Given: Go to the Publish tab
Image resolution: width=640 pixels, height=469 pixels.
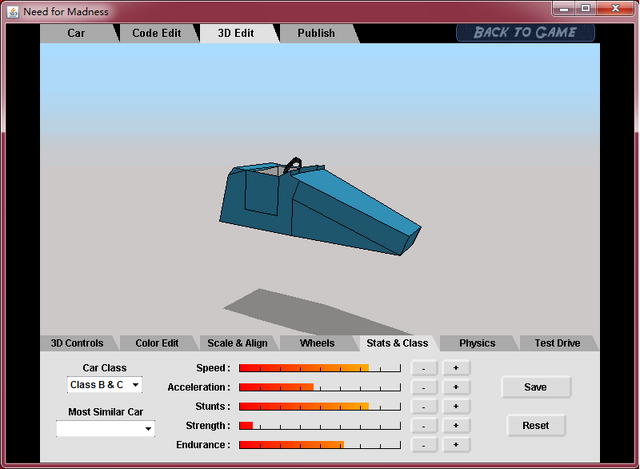Looking at the screenshot, I should coord(316,33).
